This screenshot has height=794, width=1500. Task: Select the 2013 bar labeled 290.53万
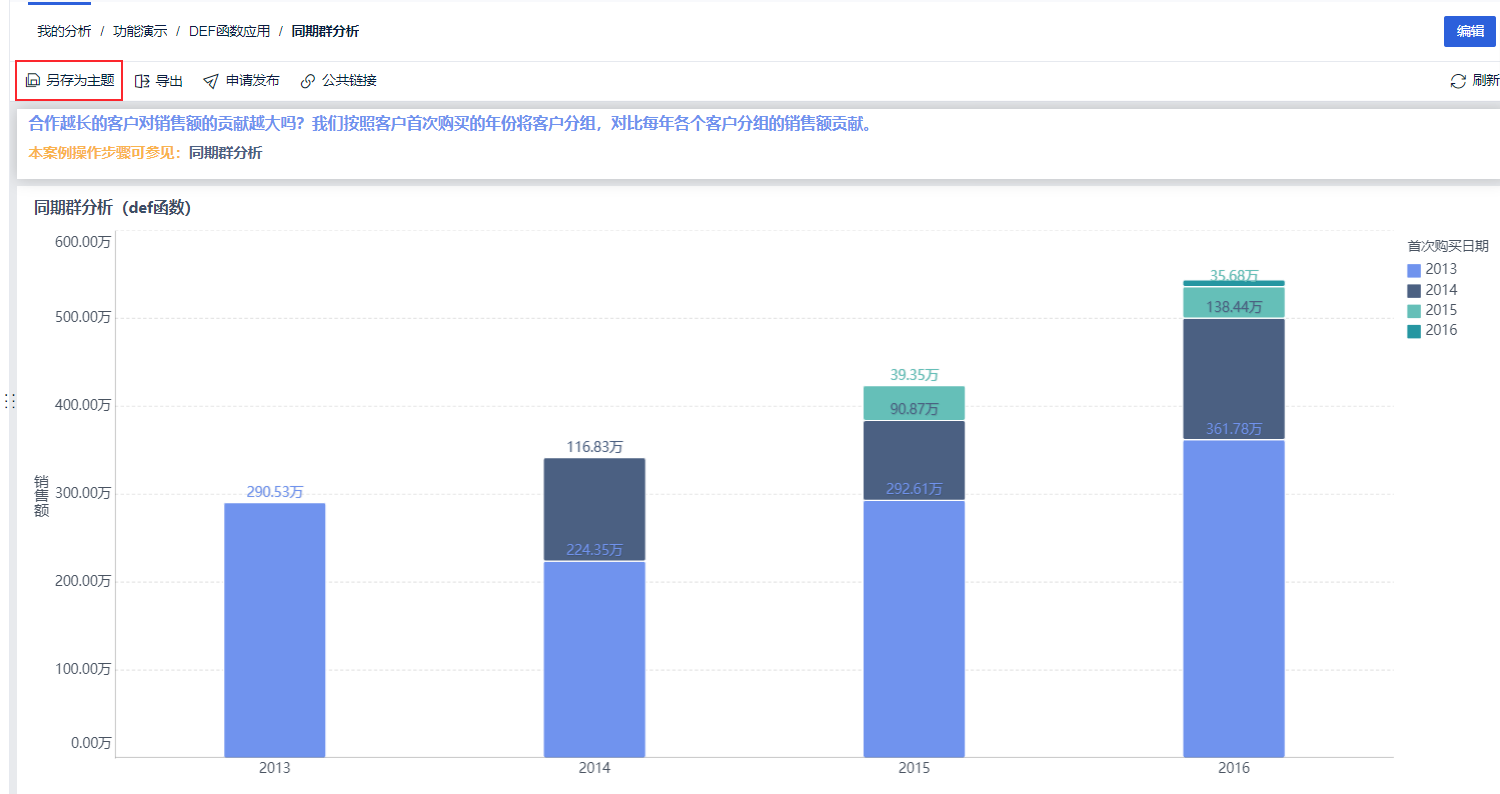pos(274,630)
